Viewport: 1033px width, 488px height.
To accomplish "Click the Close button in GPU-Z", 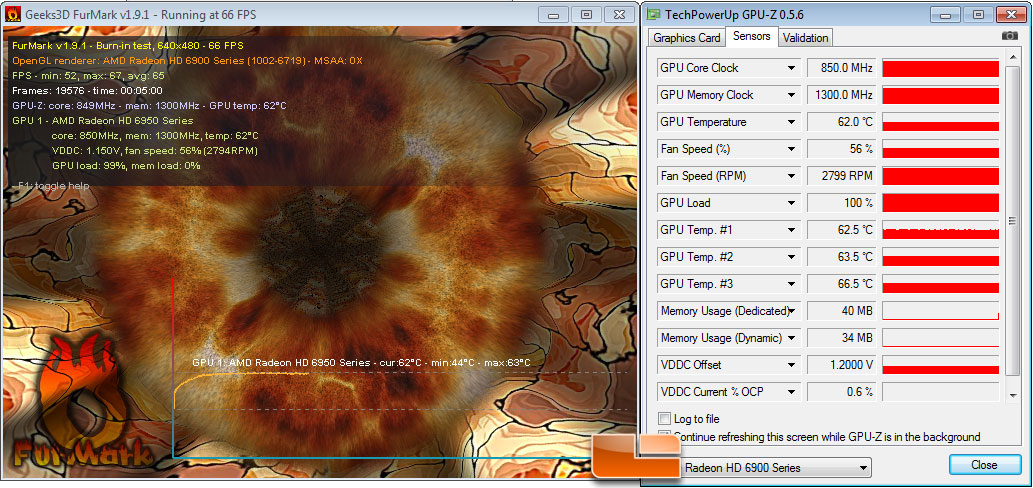I will coord(984,465).
